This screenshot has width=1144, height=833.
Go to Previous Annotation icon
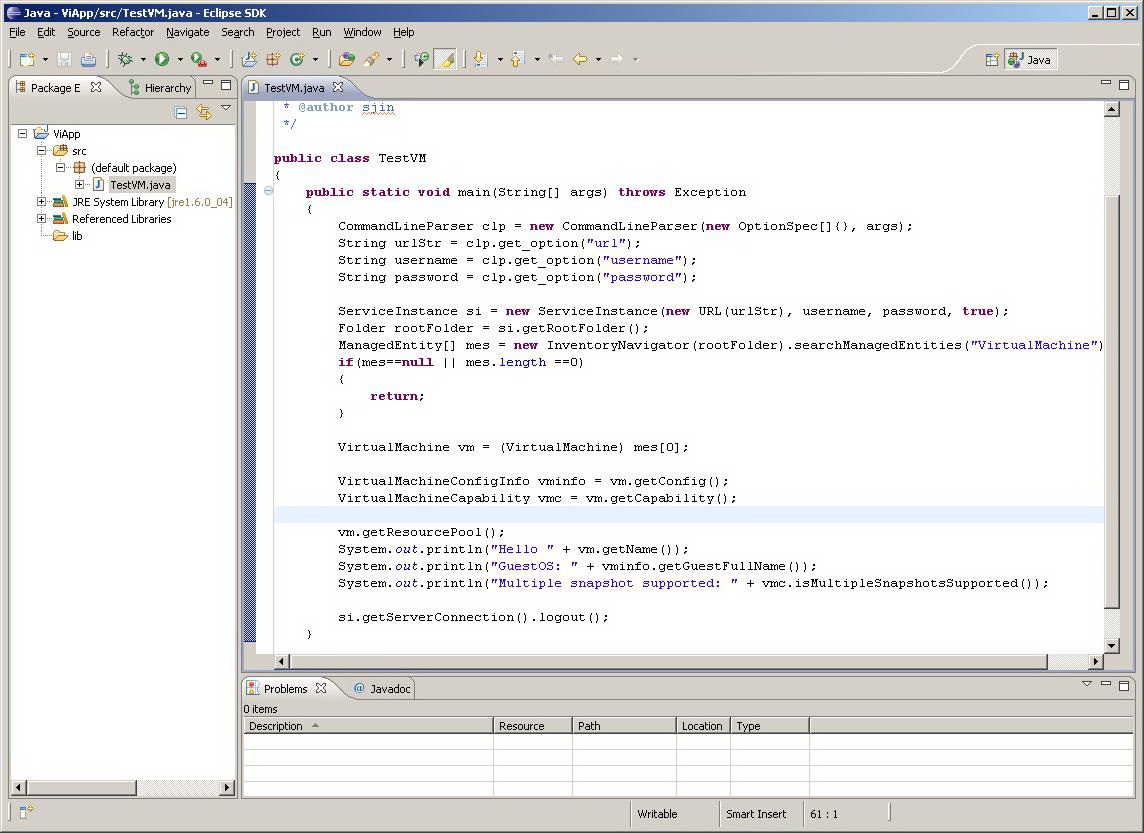[x=517, y=59]
